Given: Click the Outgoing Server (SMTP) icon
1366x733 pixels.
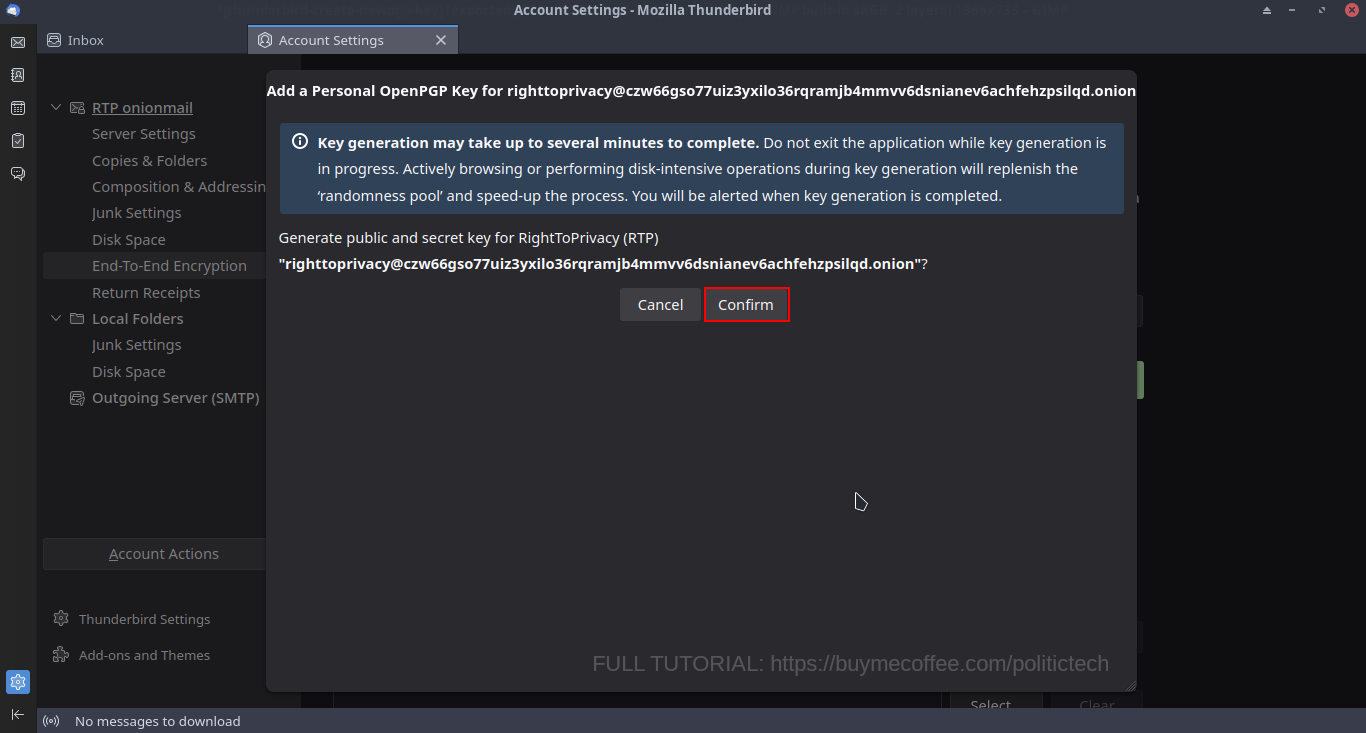Looking at the screenshot, I should (x=77, y=398).
